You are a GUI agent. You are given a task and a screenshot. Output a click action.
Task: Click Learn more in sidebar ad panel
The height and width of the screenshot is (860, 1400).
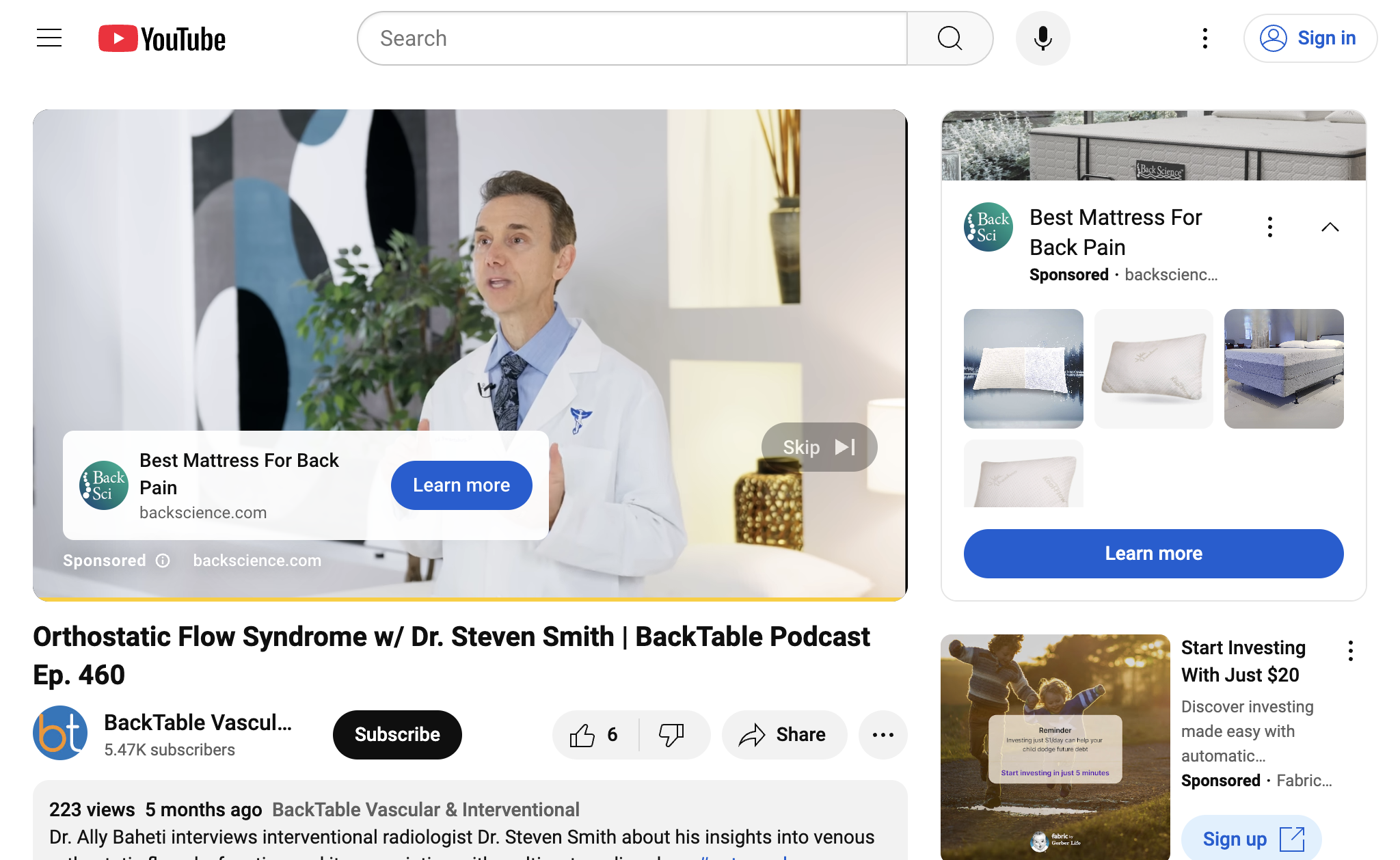(x=1154, y=554)
